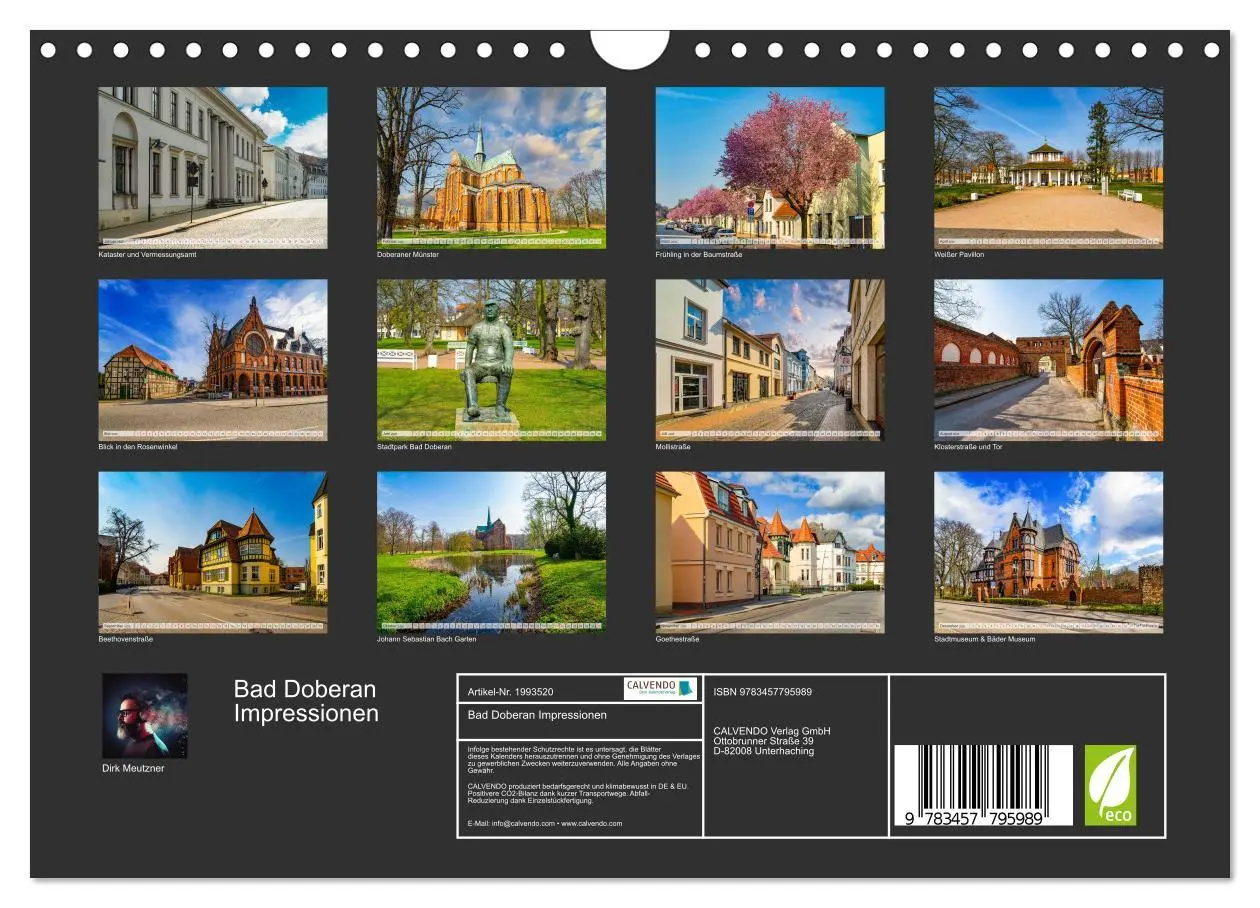
Task: Select the Stadtpark Bad Doberan statue photo
Action: point(491,359)
